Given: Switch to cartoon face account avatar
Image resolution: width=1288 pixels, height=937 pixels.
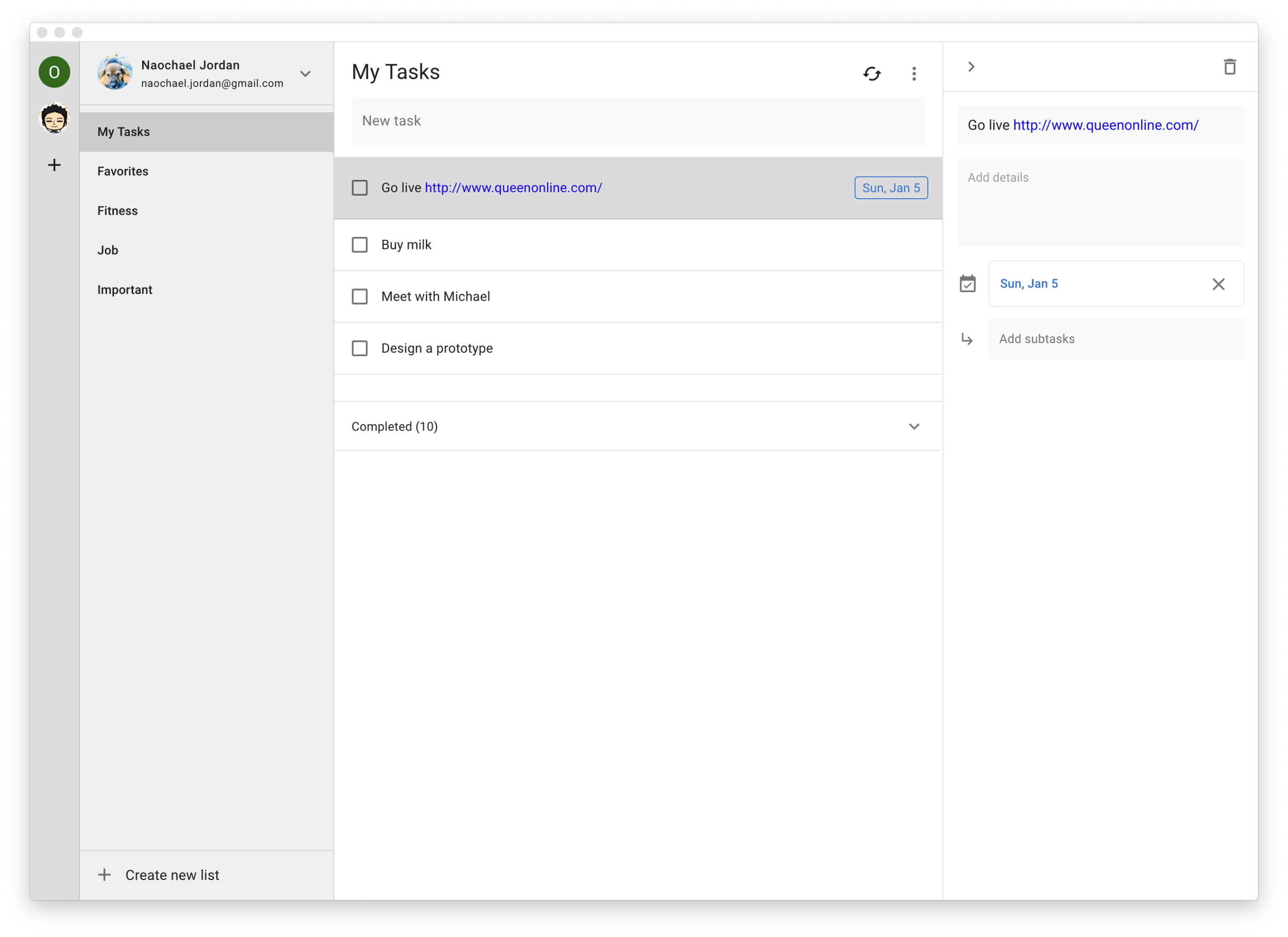Looking at the screenshot, I should coord(55,118).
